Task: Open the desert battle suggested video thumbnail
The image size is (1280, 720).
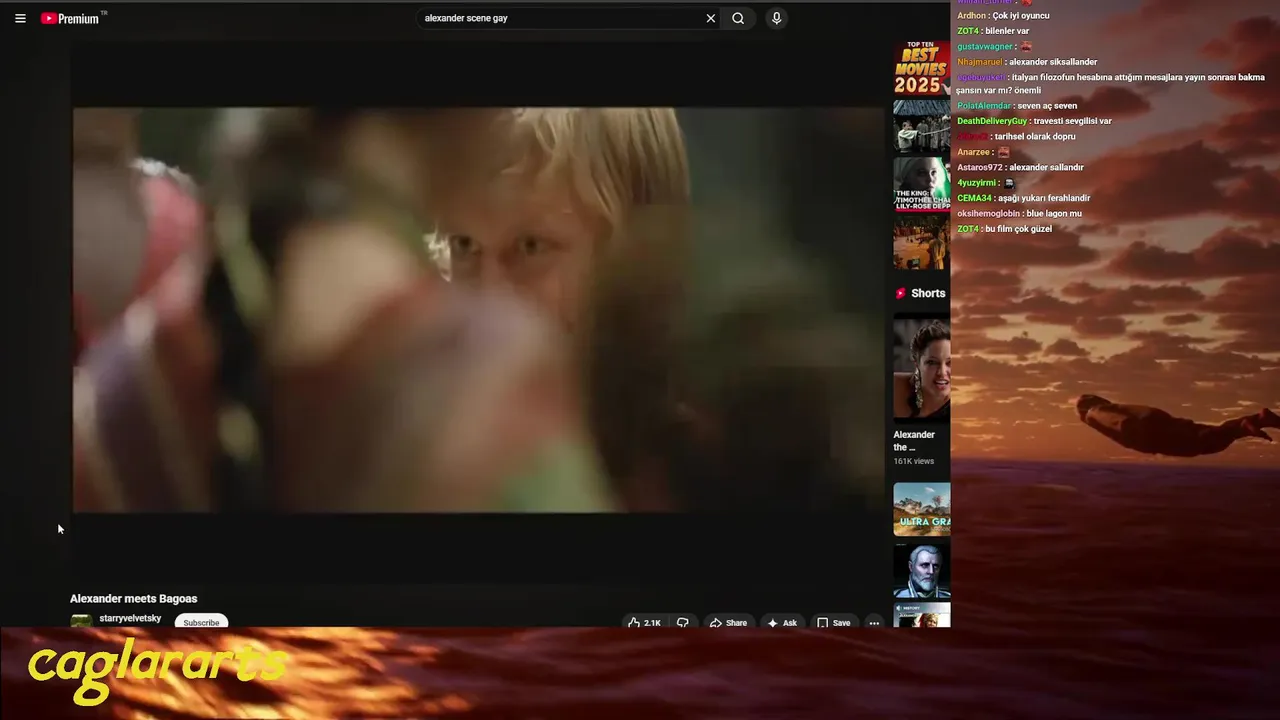Action: click(x=921, y=242)
